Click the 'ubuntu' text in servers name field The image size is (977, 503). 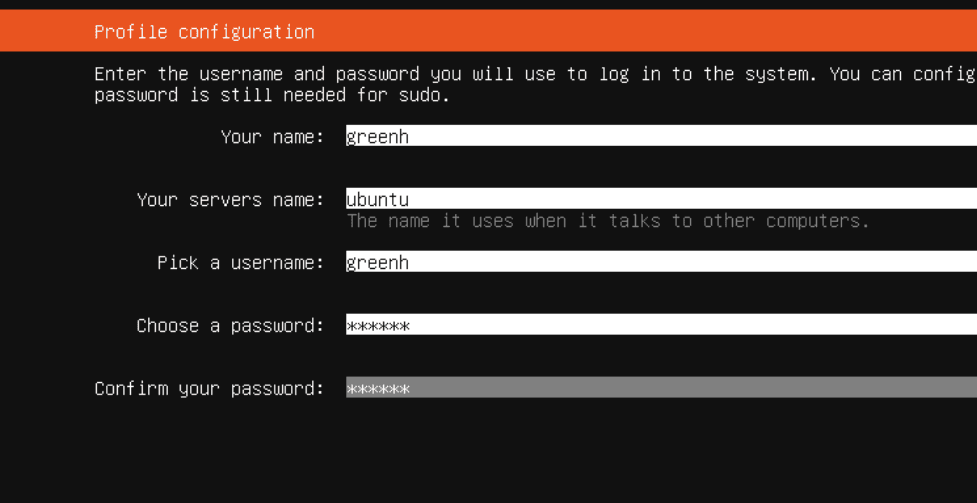coord(378,199)
